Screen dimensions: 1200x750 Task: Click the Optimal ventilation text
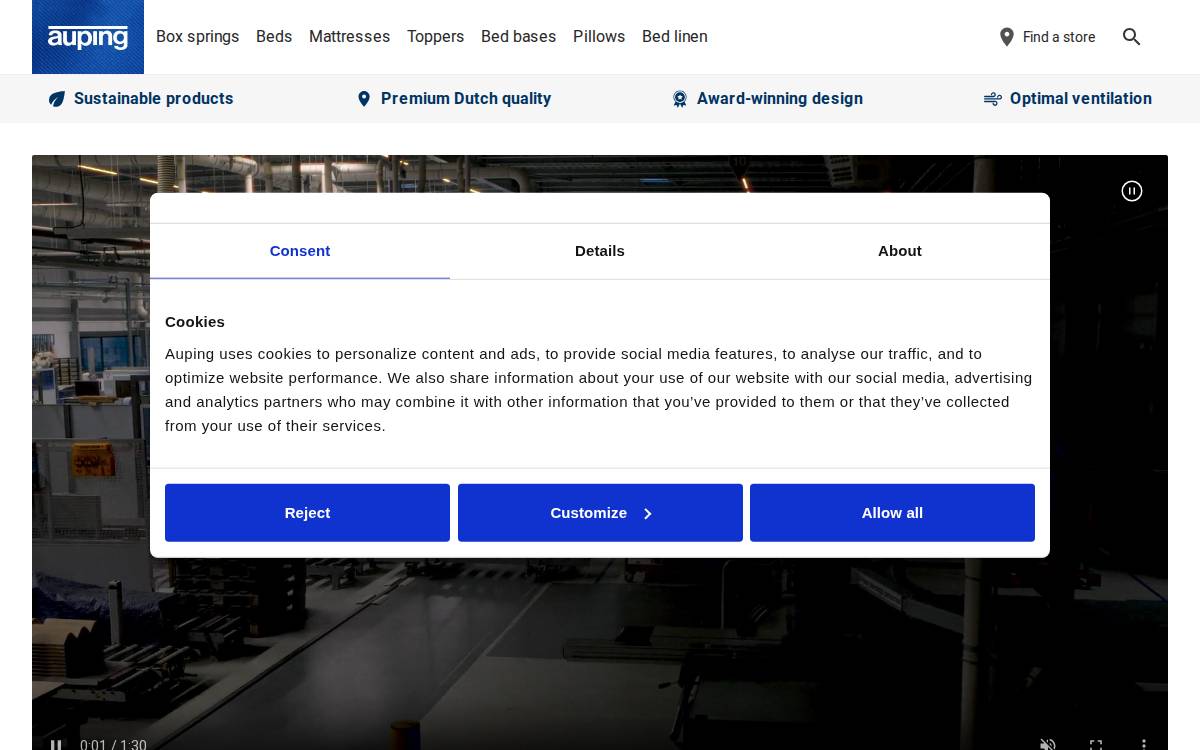coord(1081,99)
